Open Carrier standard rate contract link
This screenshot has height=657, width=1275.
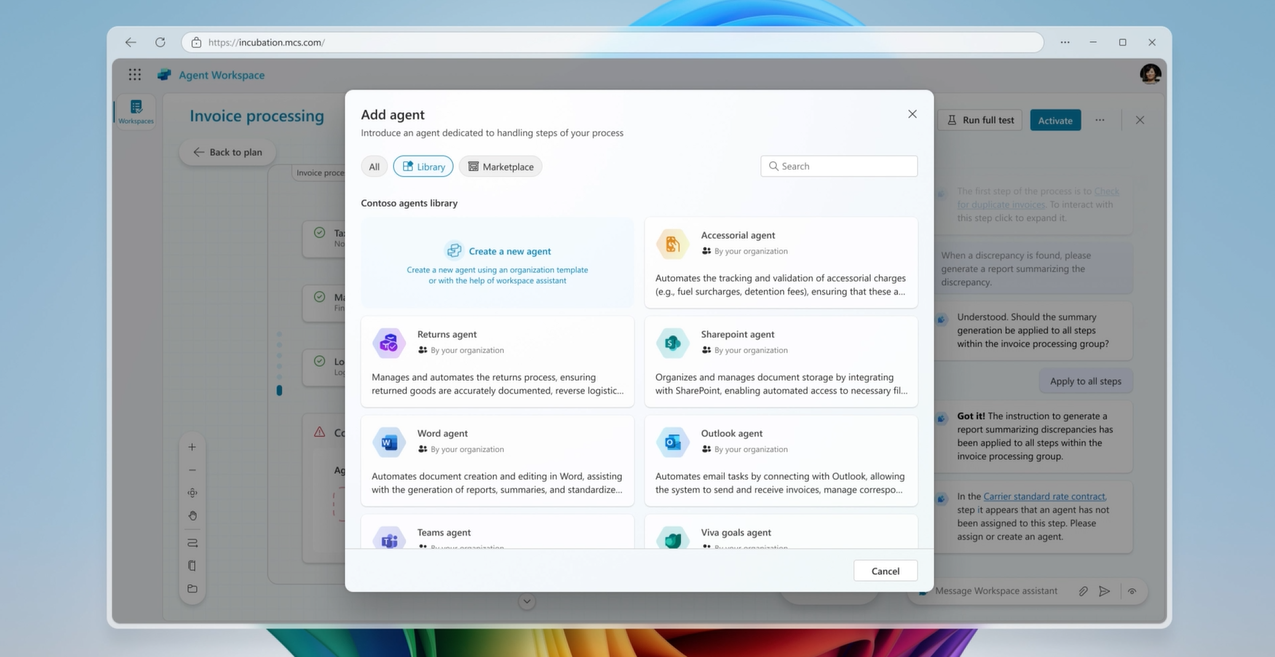tap(1044, 496)
